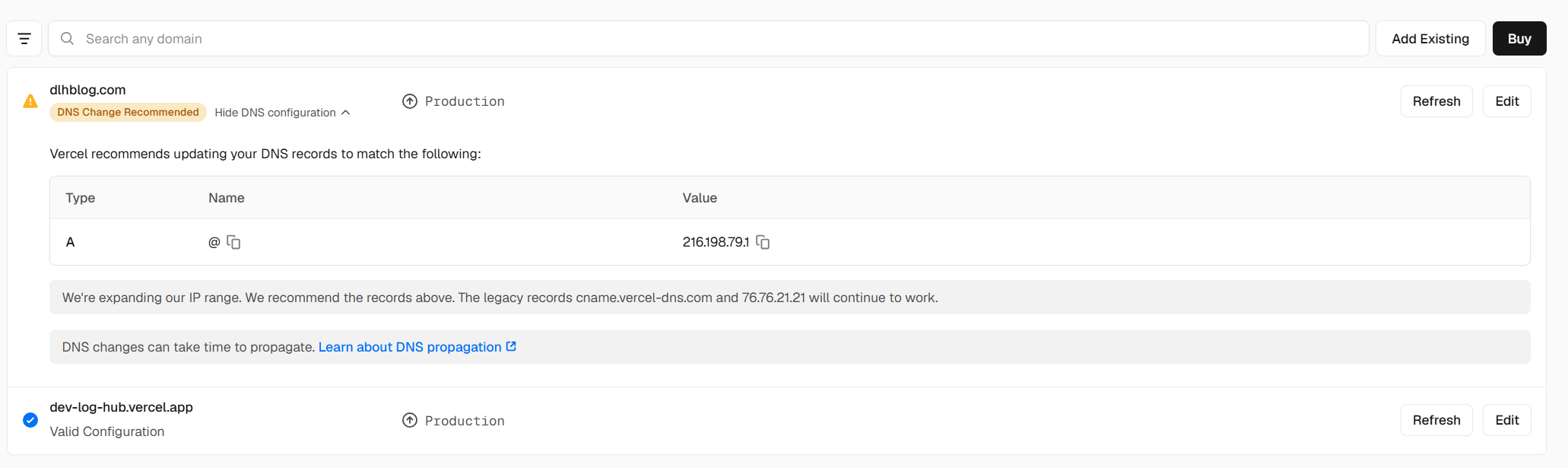Click the DNS Change Recommended badge
The image size is (1568, 468).
point(128,112)
